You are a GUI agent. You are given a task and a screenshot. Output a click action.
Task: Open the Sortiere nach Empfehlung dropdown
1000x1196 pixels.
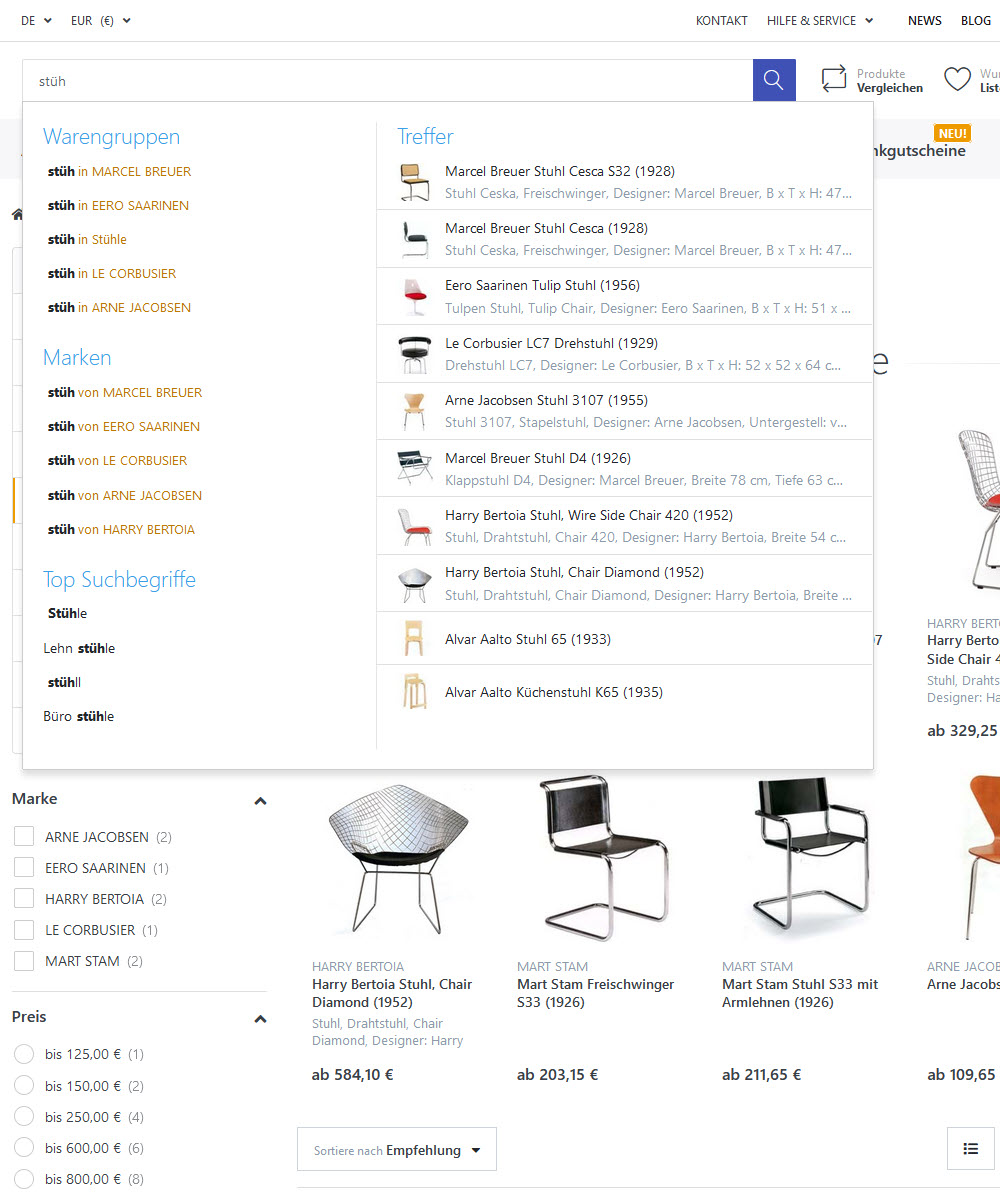pyautogui.click(x=397, y=1149)
